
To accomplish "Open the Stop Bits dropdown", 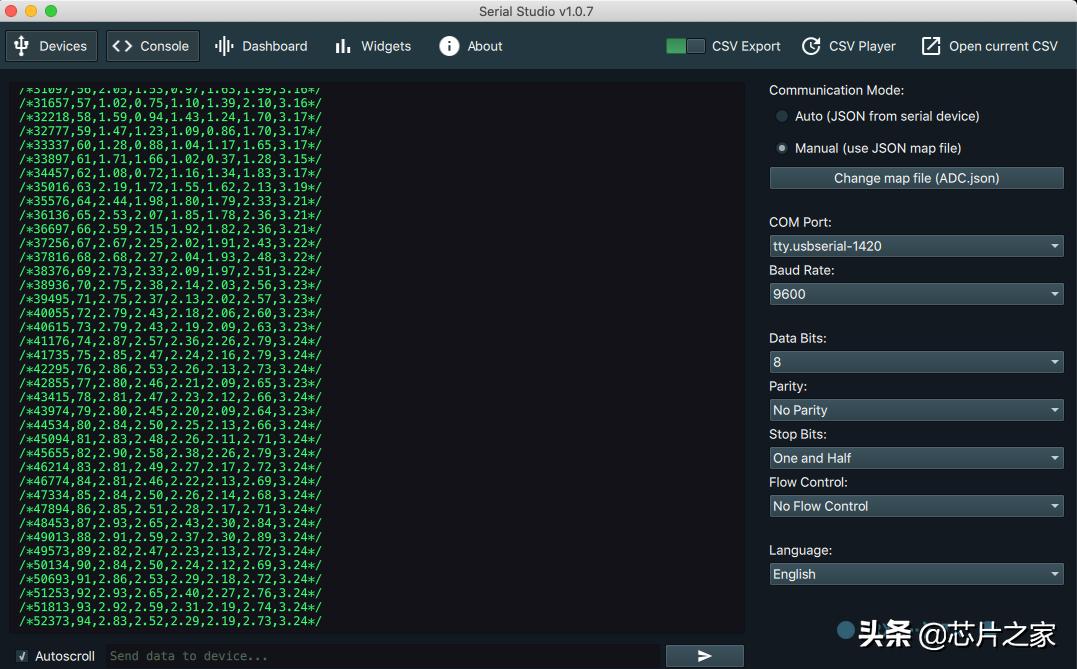I will click(916, 458).
